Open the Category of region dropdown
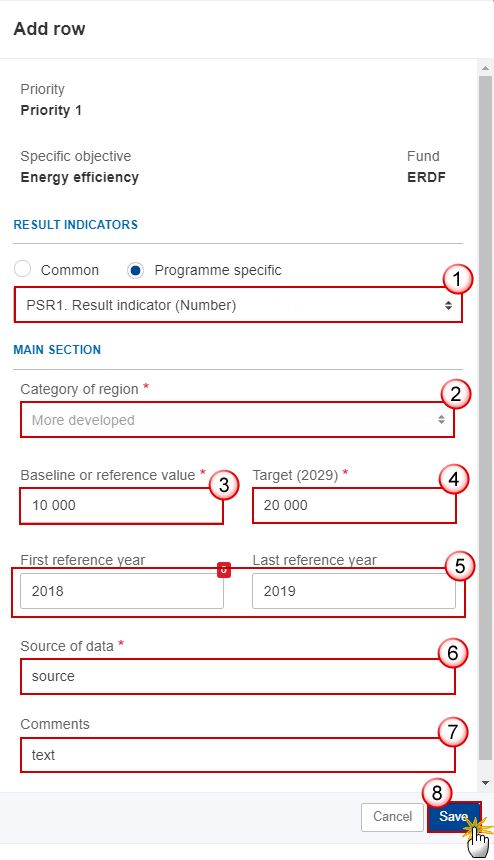This screenshot has height=860, width=494. (237, 420)
